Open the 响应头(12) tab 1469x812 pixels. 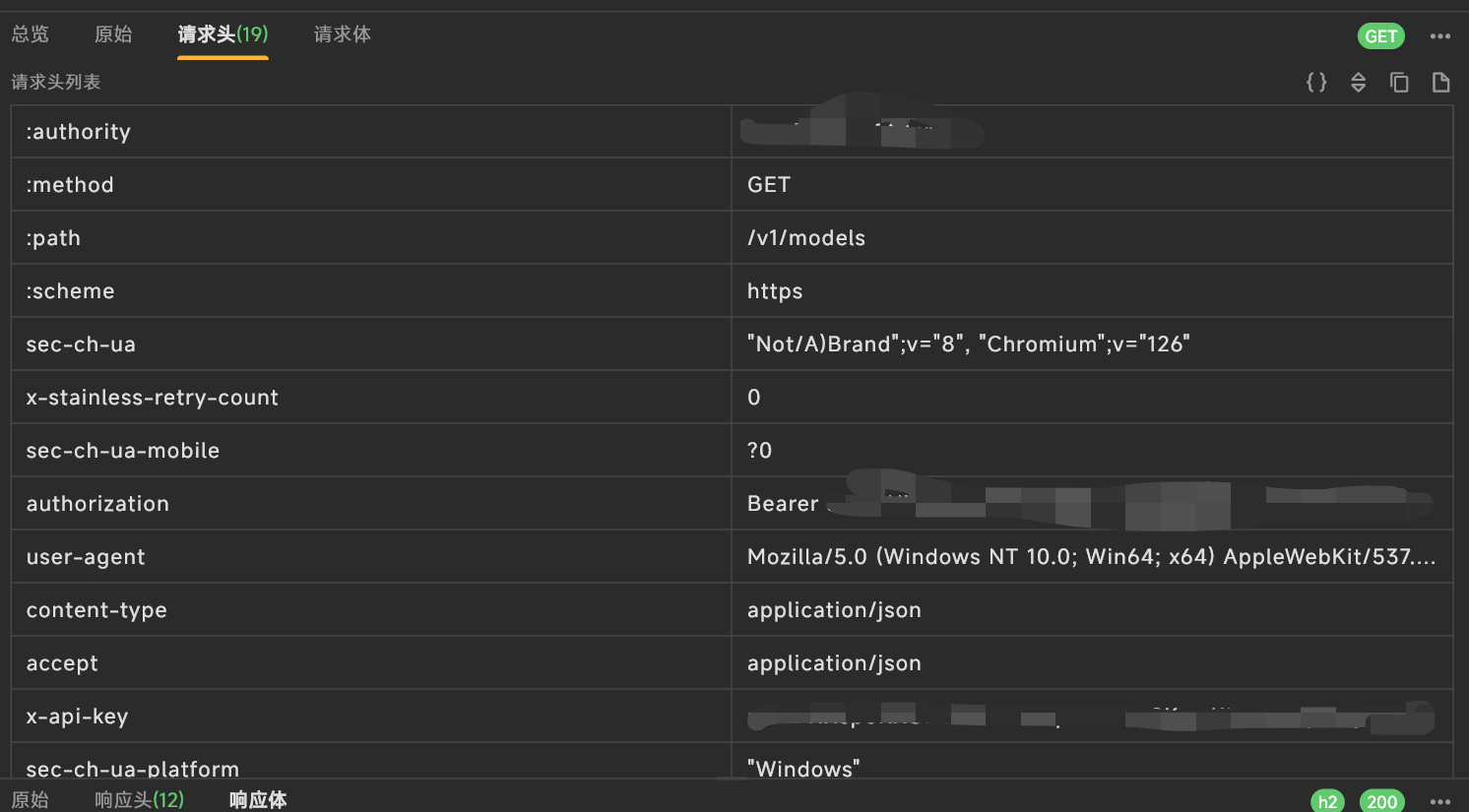pos(139,800)
